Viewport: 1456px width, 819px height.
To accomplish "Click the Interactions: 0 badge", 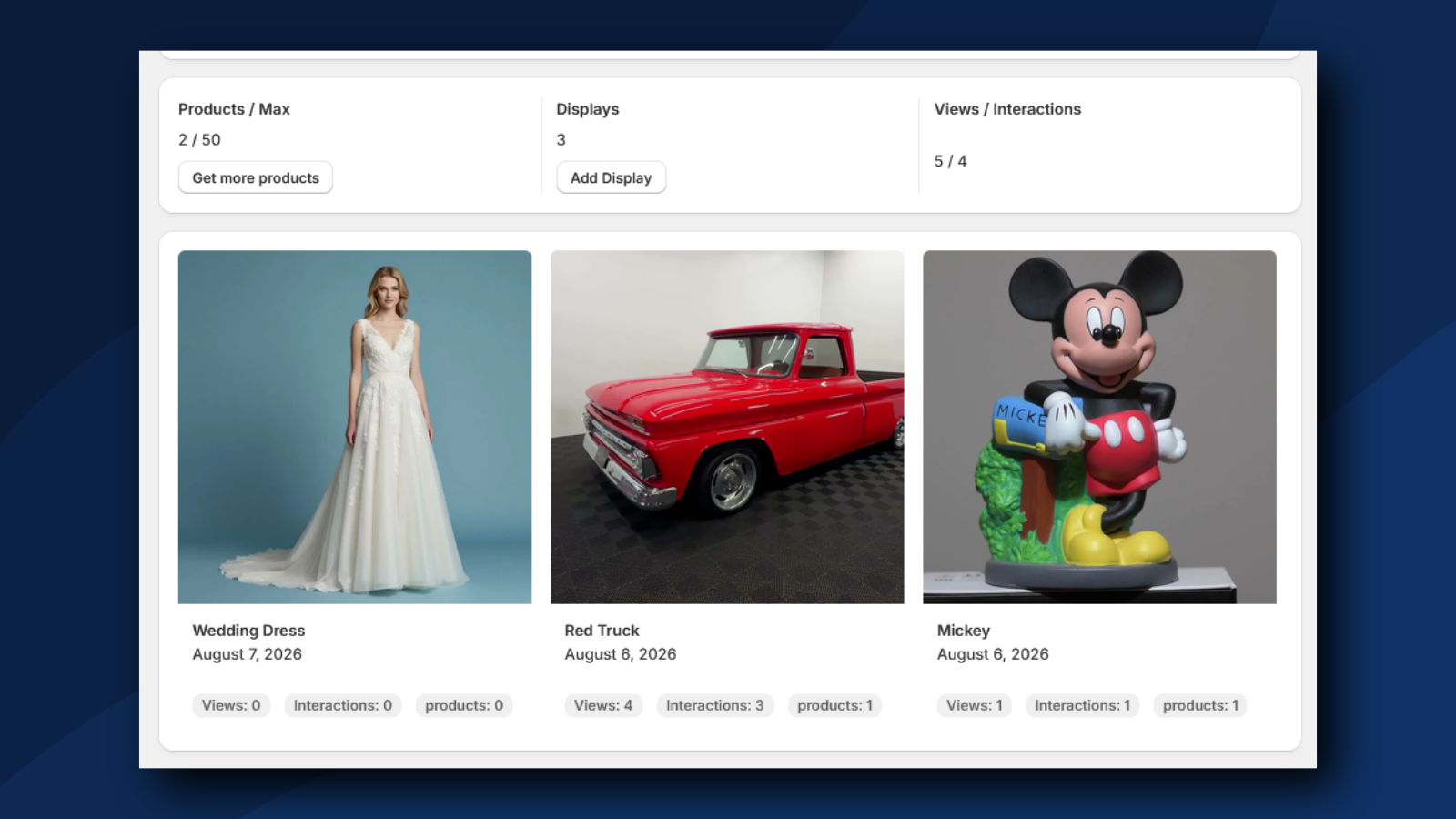I will point(343,705).
